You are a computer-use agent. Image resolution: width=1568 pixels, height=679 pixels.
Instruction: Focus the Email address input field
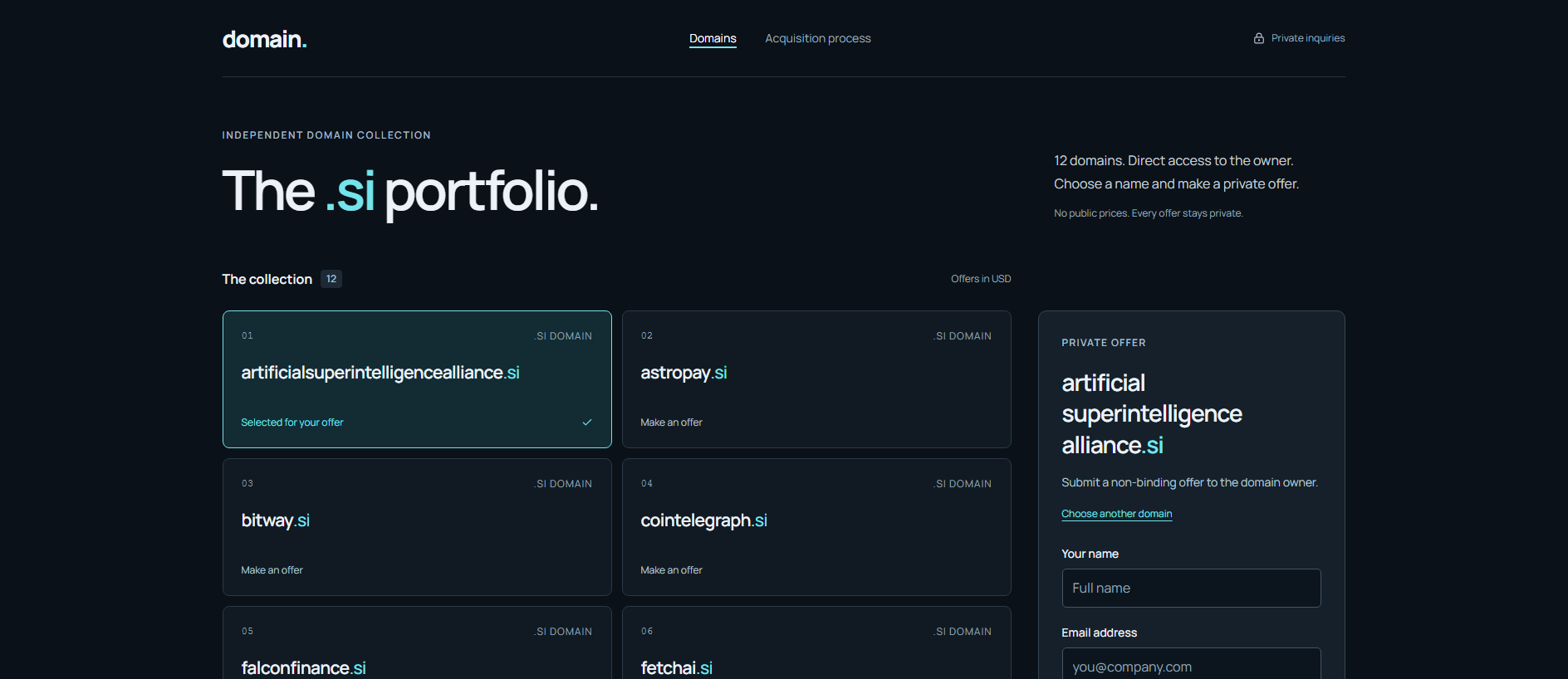pos(1191,664)
